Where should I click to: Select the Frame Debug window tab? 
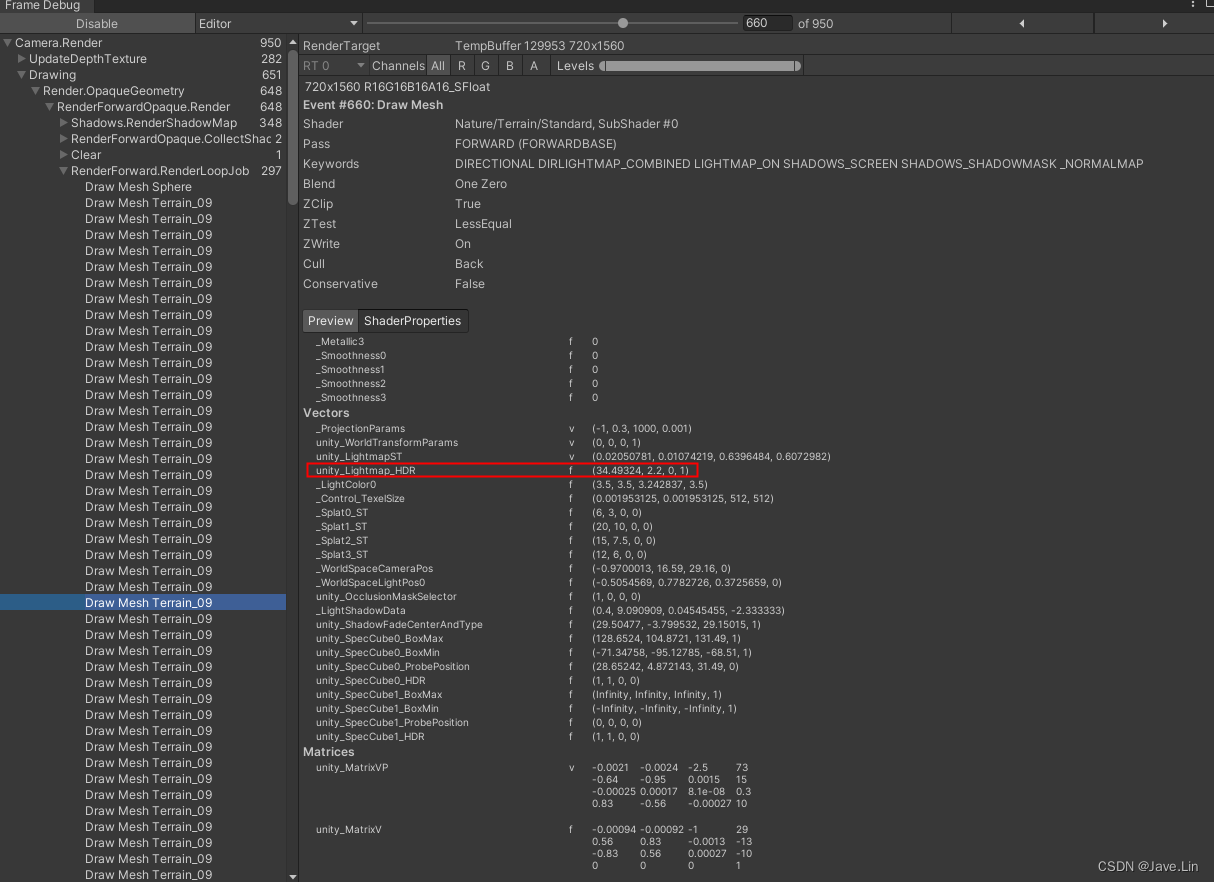pos(42,5)
